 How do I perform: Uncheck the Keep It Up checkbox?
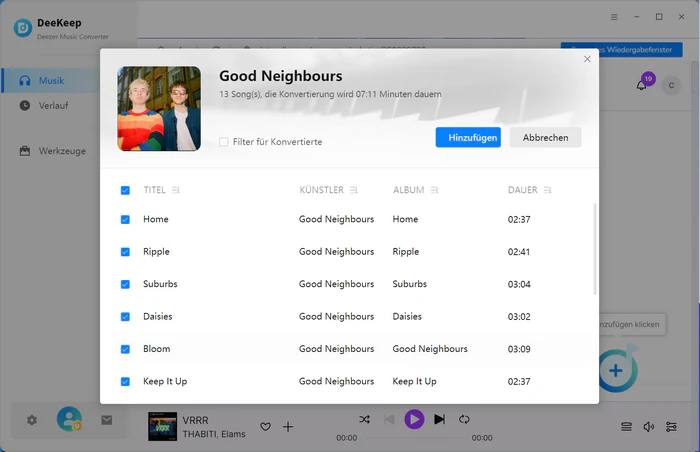point(125,381)
